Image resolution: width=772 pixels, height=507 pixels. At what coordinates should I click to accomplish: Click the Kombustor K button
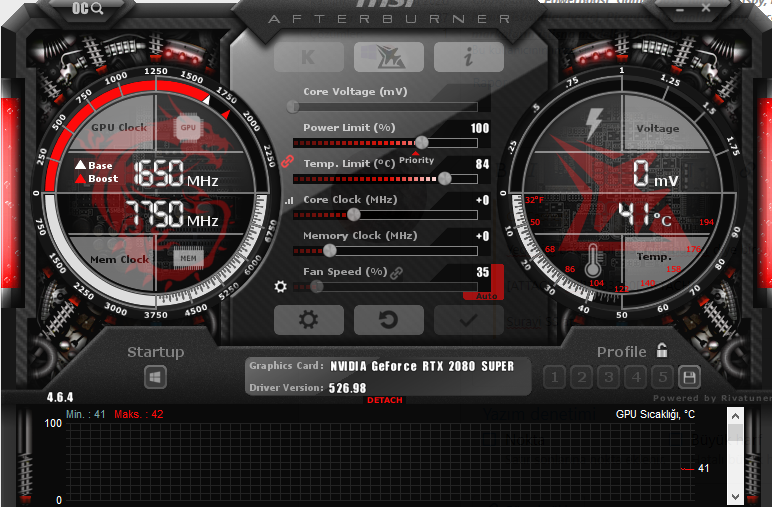(309, 57)
